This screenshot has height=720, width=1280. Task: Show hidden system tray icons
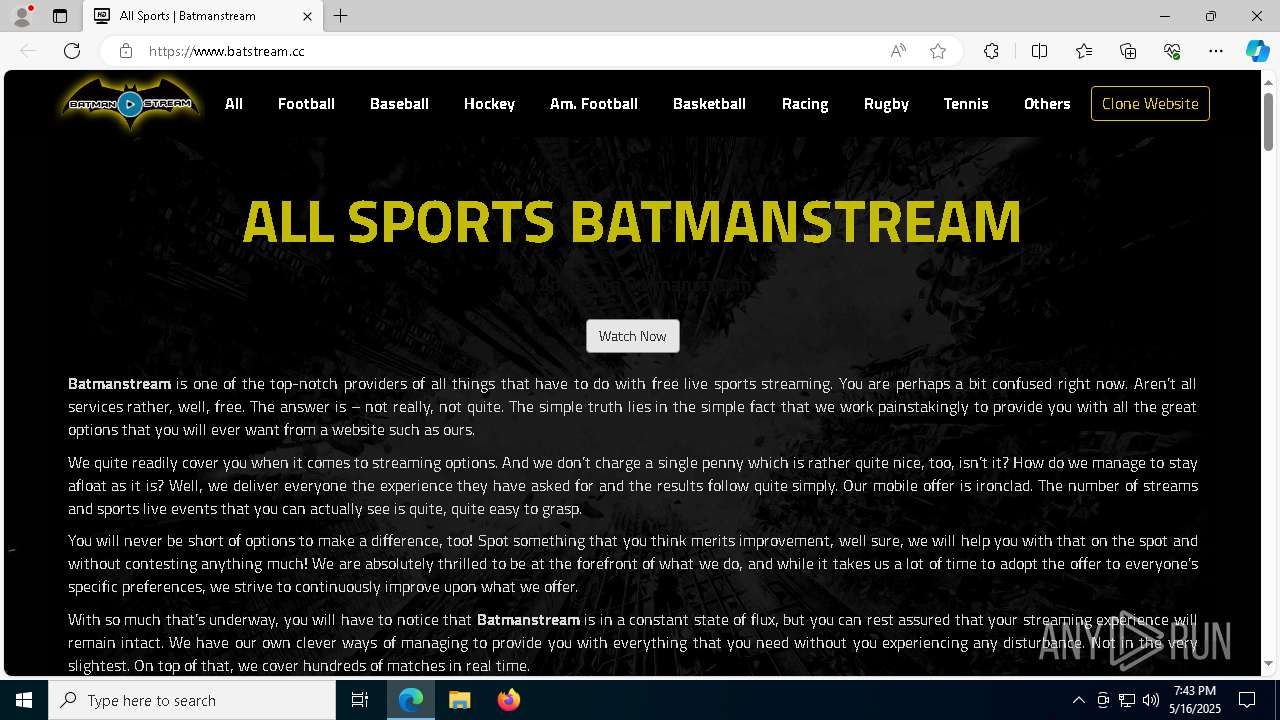pos(1078,700)
